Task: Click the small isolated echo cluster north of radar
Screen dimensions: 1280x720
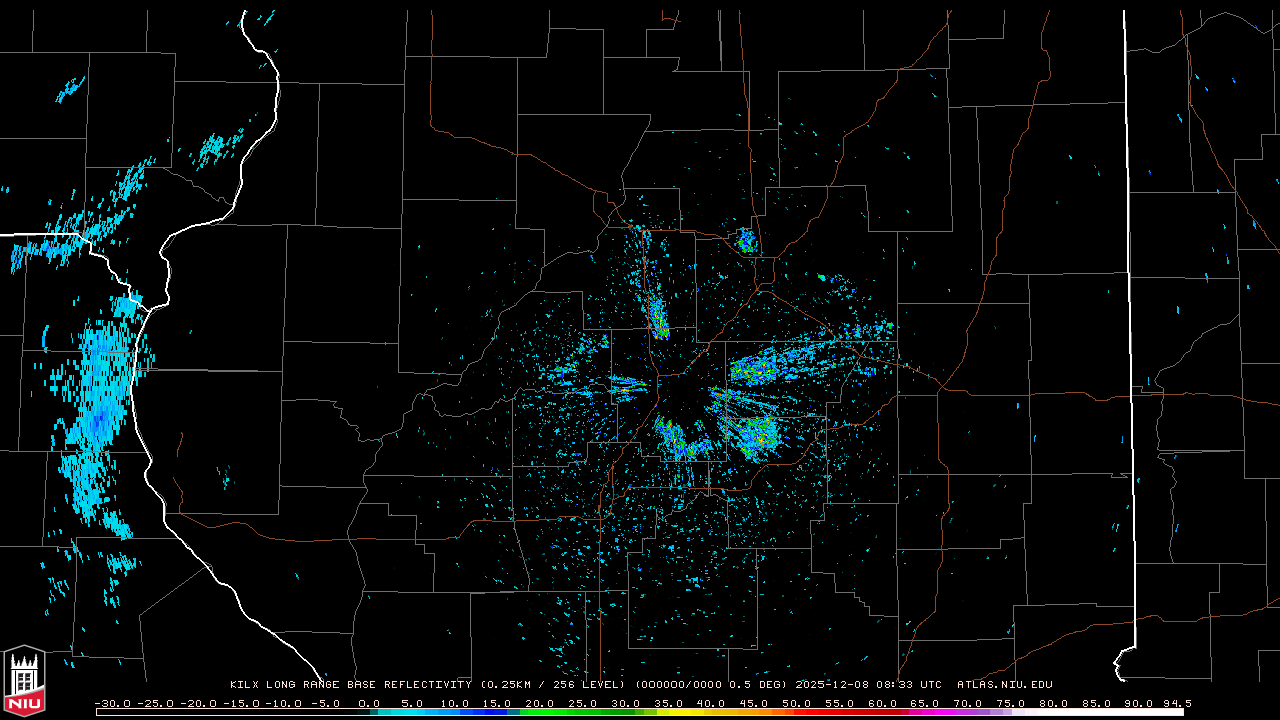Action: (746, 240)
